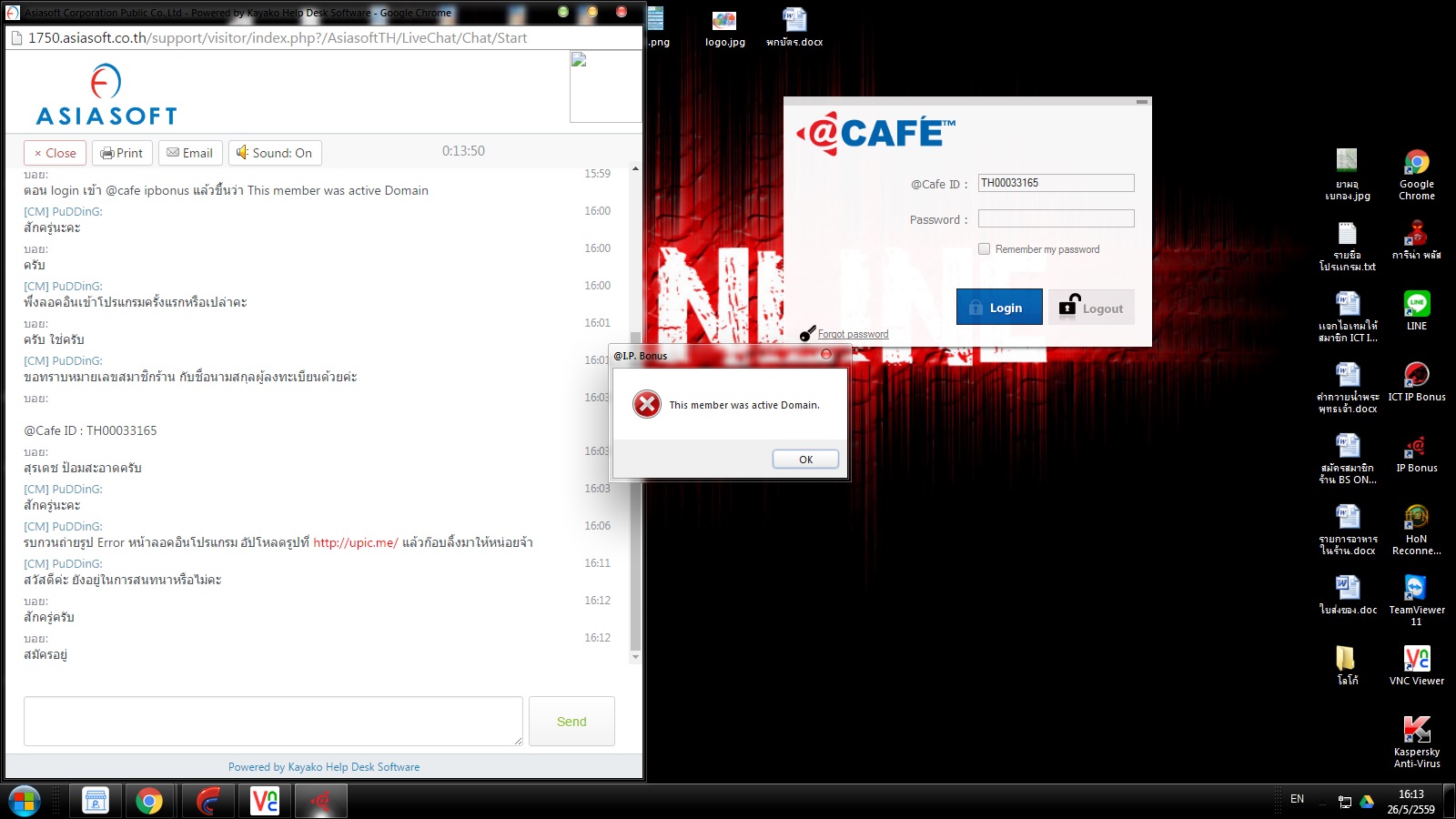This screenshot has width=1456, height=819.
Task: Open the TeamViewer 11 desktop shortcut
Action: click(x=1417, y=601)
